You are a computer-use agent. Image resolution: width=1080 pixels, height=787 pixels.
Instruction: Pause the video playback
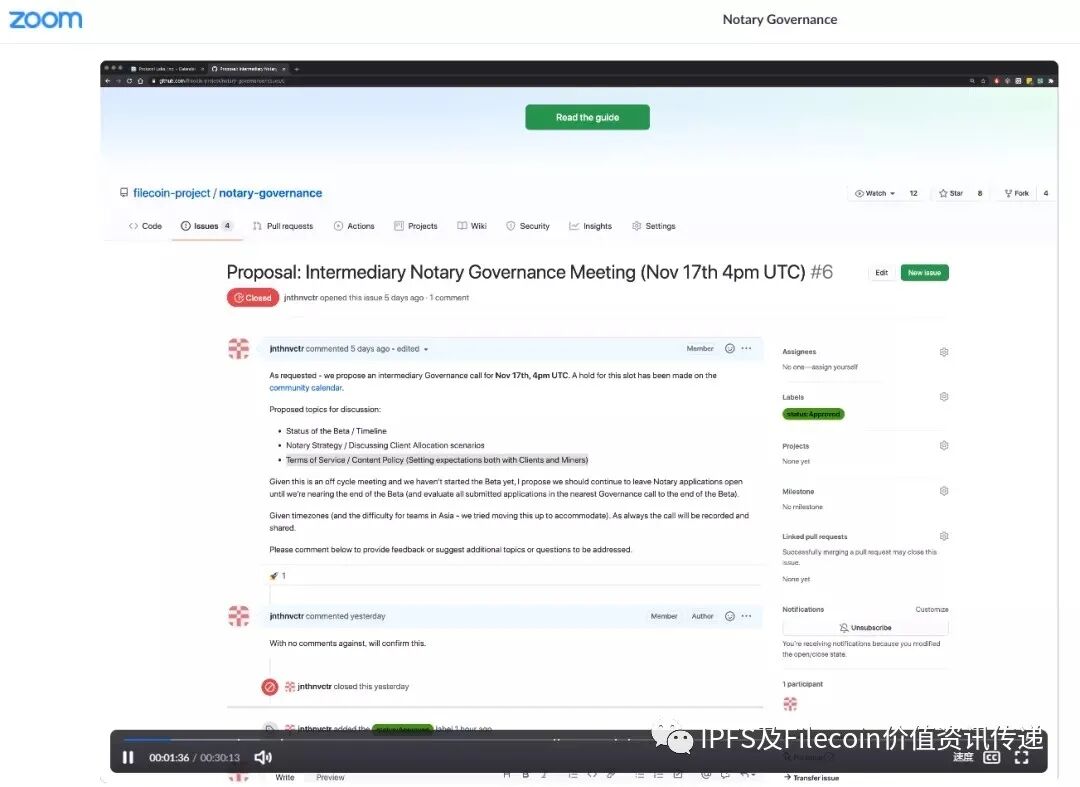pyautogui.click(x=128, y=757)
